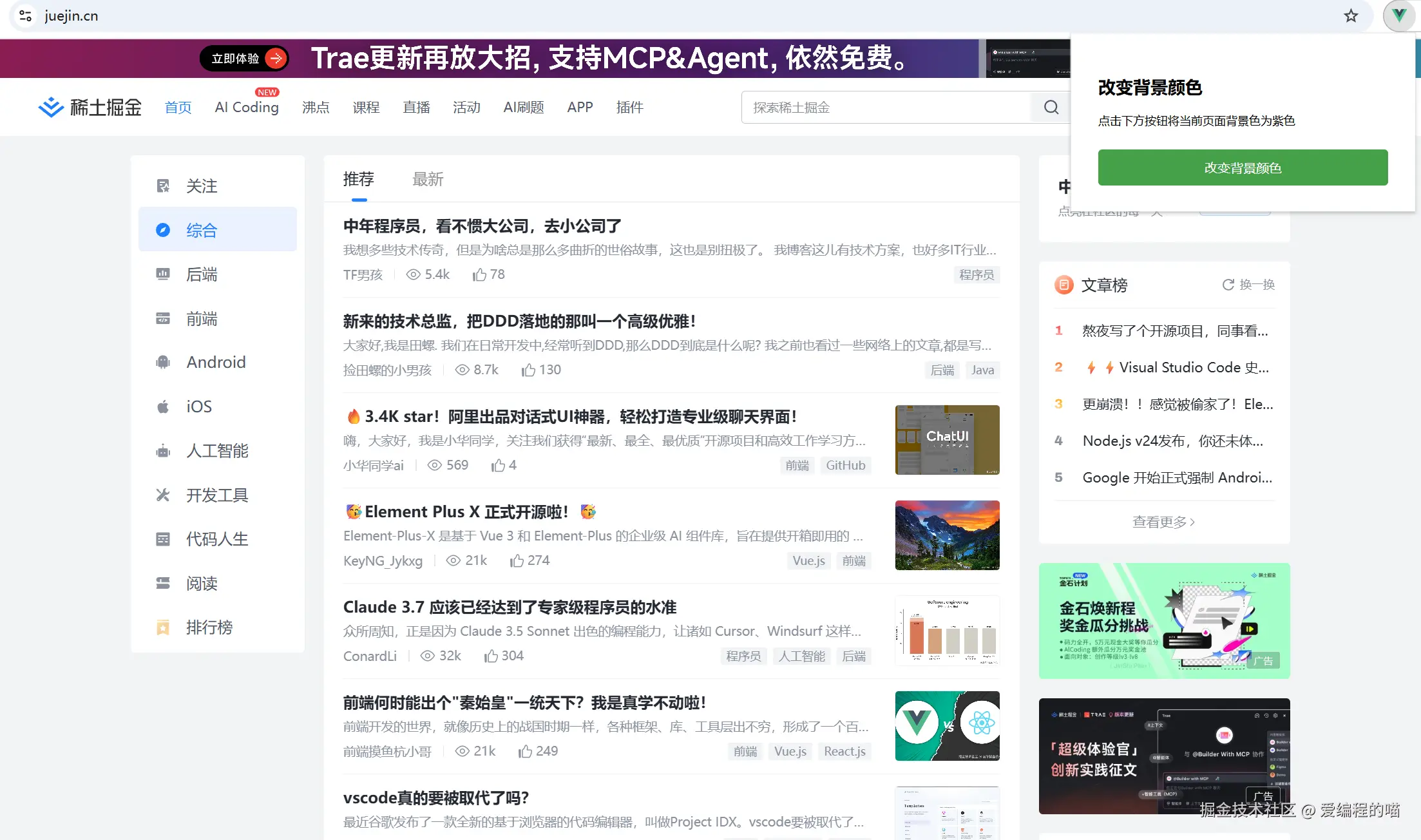Open the AI Coding menu item
Screen dimensions: 1421x840
[x=247, y=108]
